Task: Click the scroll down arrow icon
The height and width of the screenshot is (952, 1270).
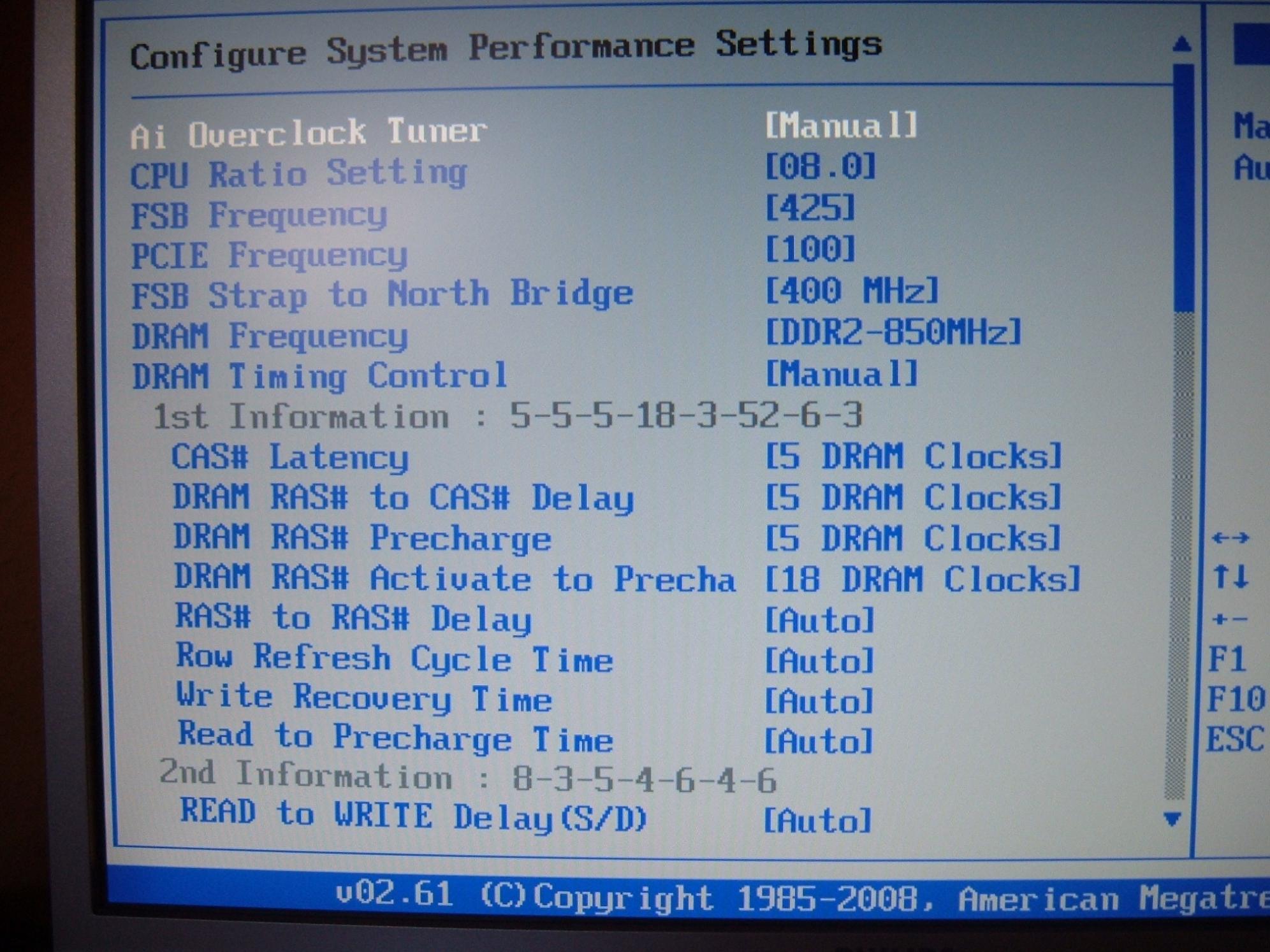Action: click(x=1172, y=819)
